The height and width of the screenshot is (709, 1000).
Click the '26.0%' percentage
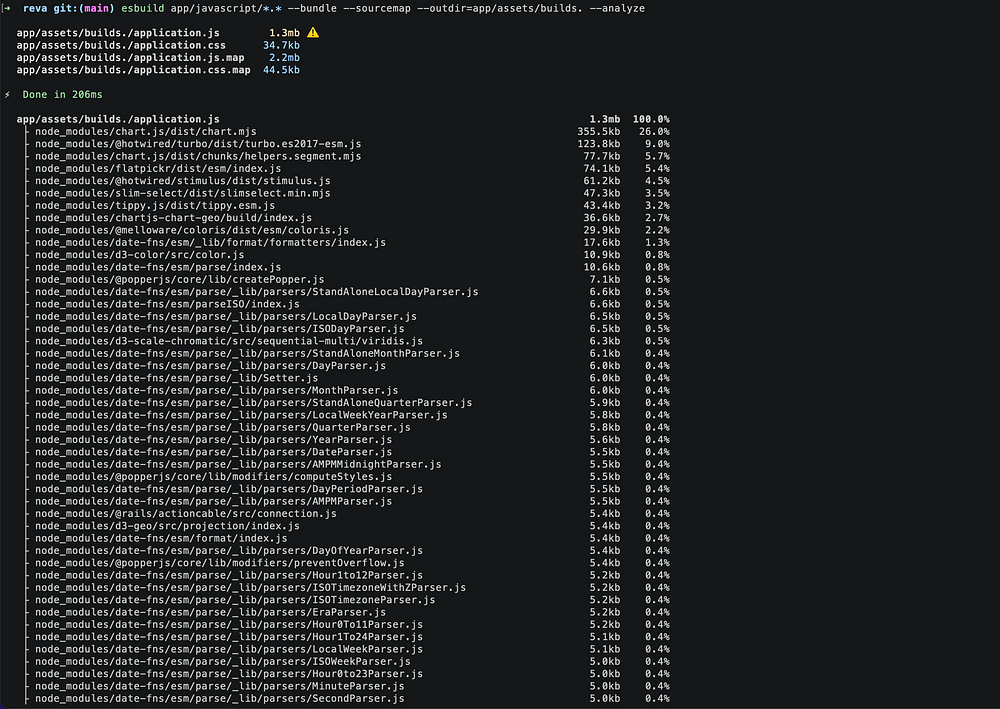click(x=654, y=131)
